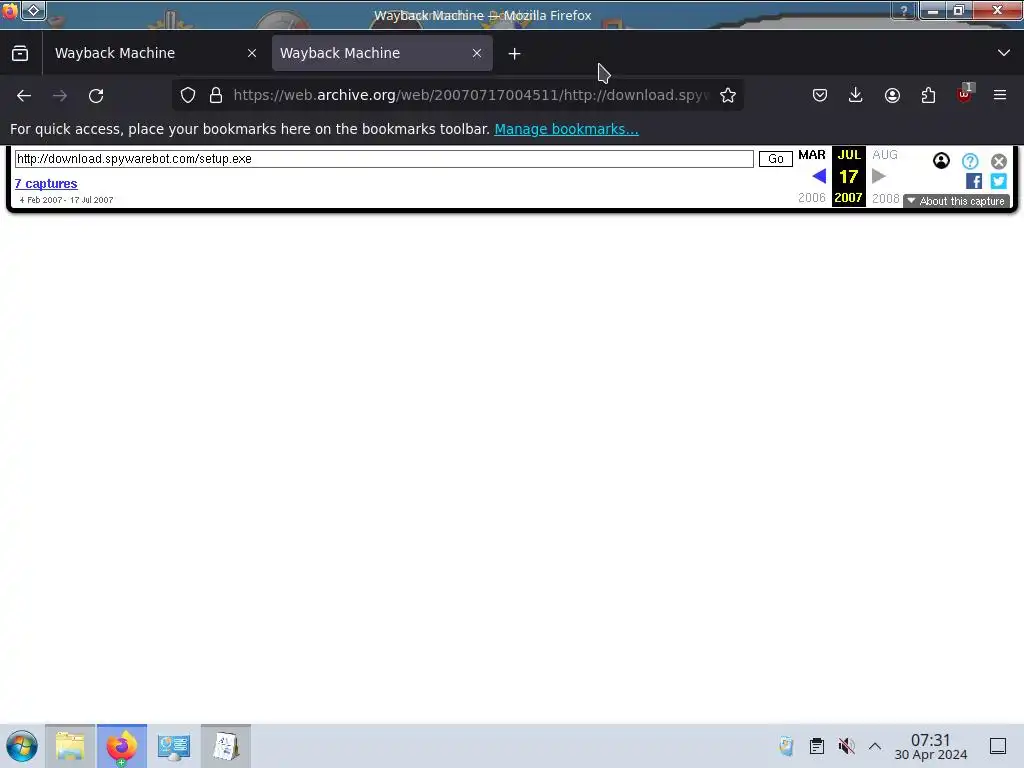The image size is (1024, 768).
Task: Share capture on Facebook
Action: (974, 181)
